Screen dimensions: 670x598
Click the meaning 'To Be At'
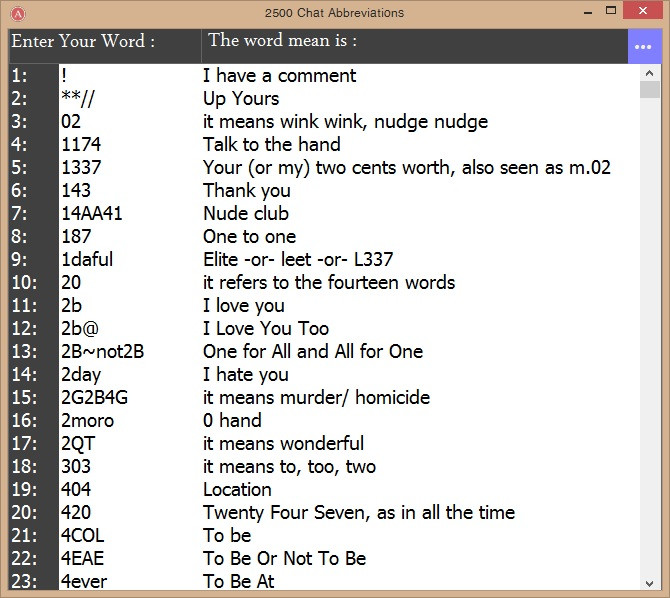[x=238, y=581]
